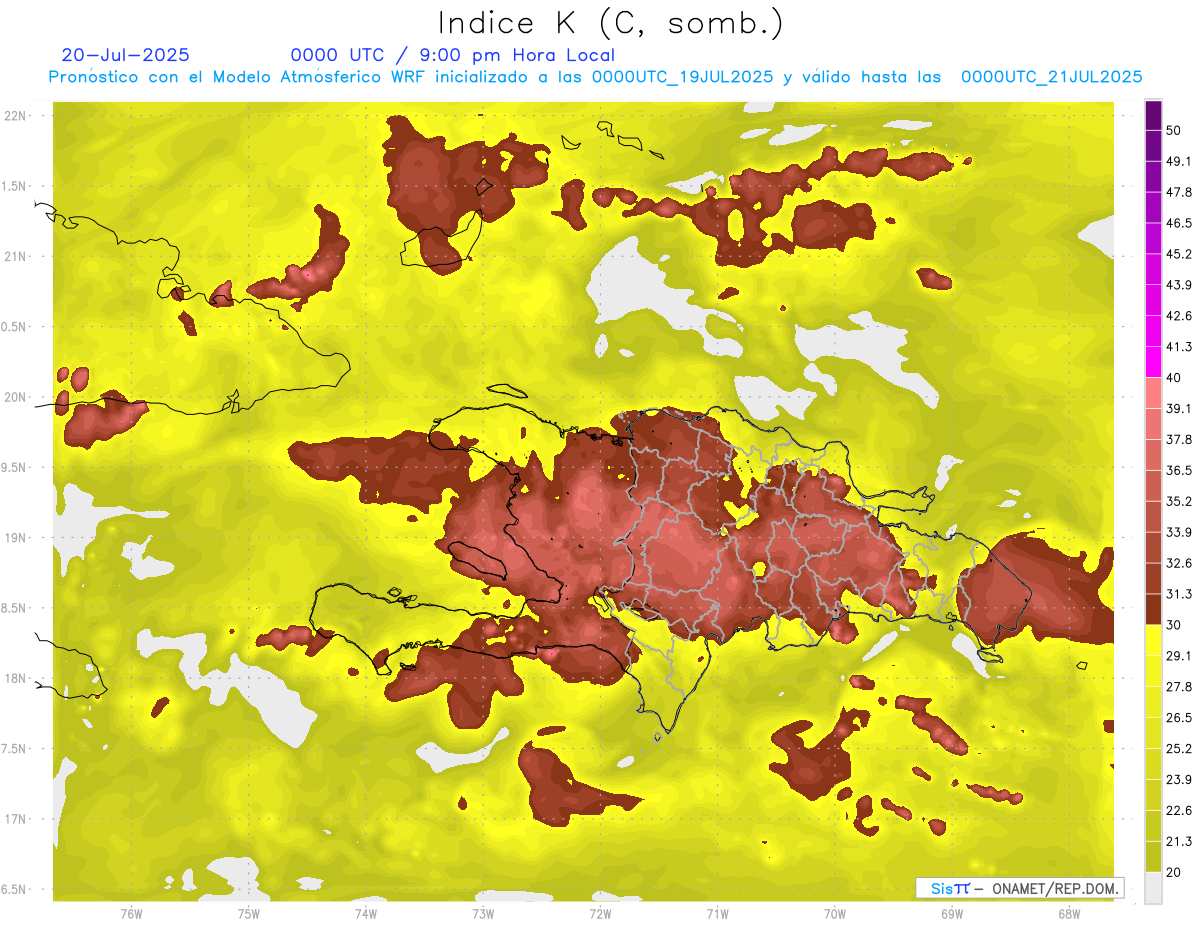Click the color scale value "50"

(x=1175, y=131)
